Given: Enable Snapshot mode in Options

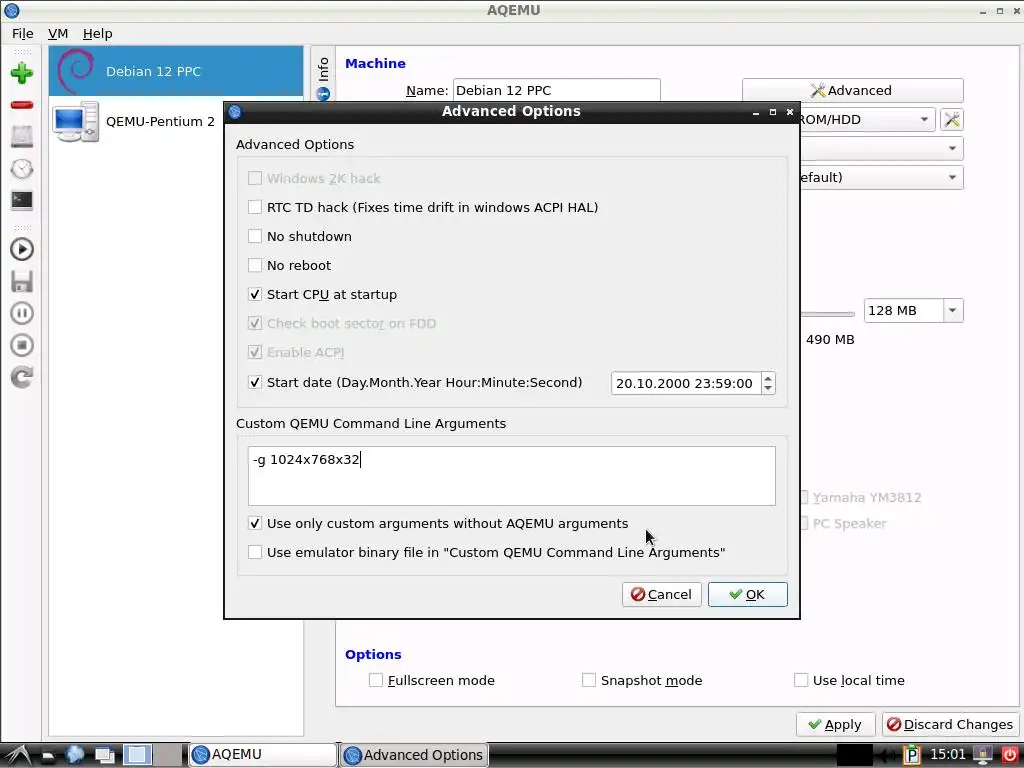Looking at the screenshot, I should (x=588, y=680).
